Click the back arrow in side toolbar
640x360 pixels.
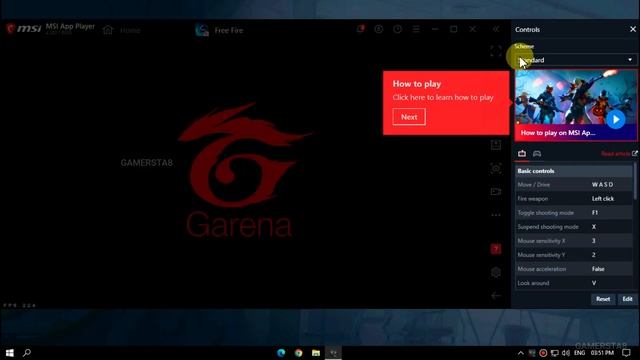(496, 296)
